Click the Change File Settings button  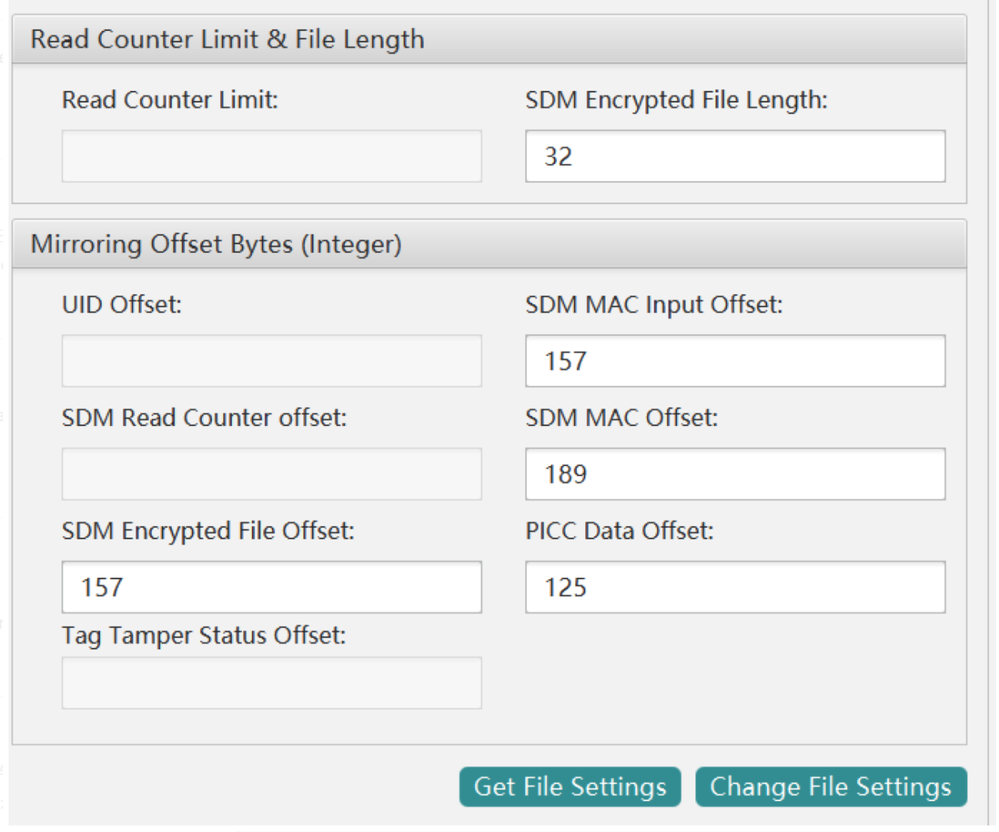[x=831, y=786]
